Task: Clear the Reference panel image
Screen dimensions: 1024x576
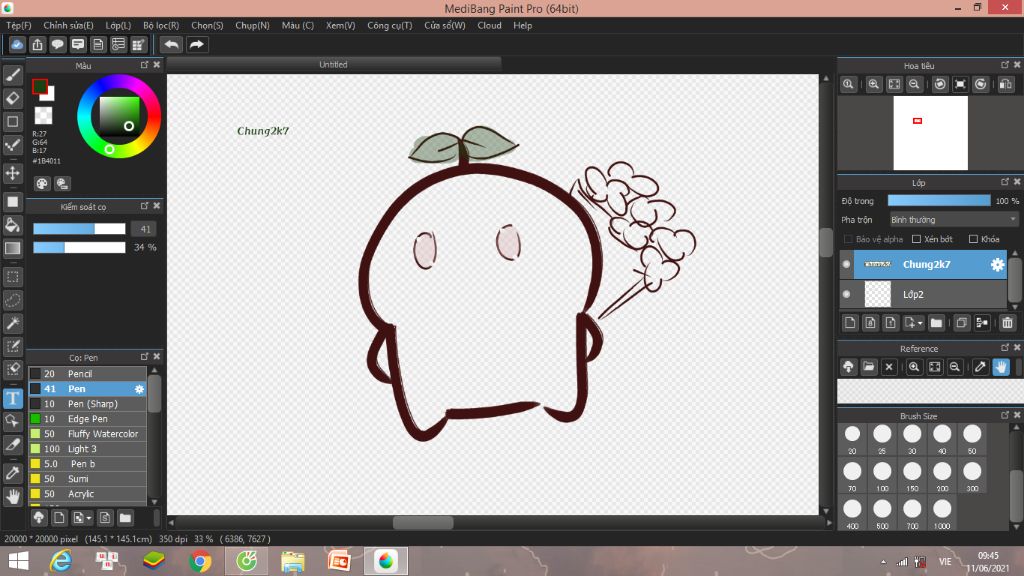Action: pos(889,367)
